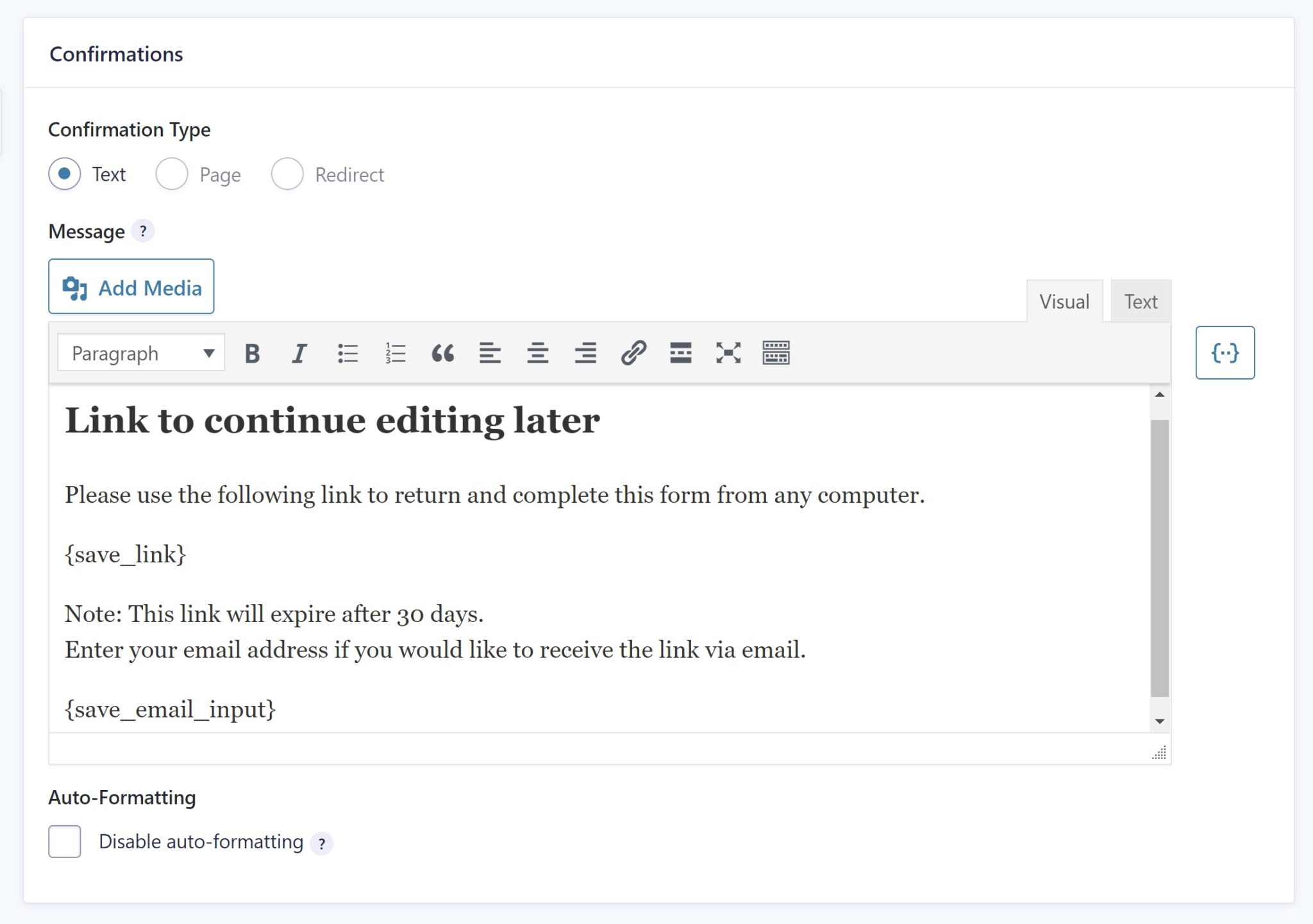The height and width of the screenshot is (924, 1313).
Task: Open the Message help tooltip
Action: click(x=143, y=231)
